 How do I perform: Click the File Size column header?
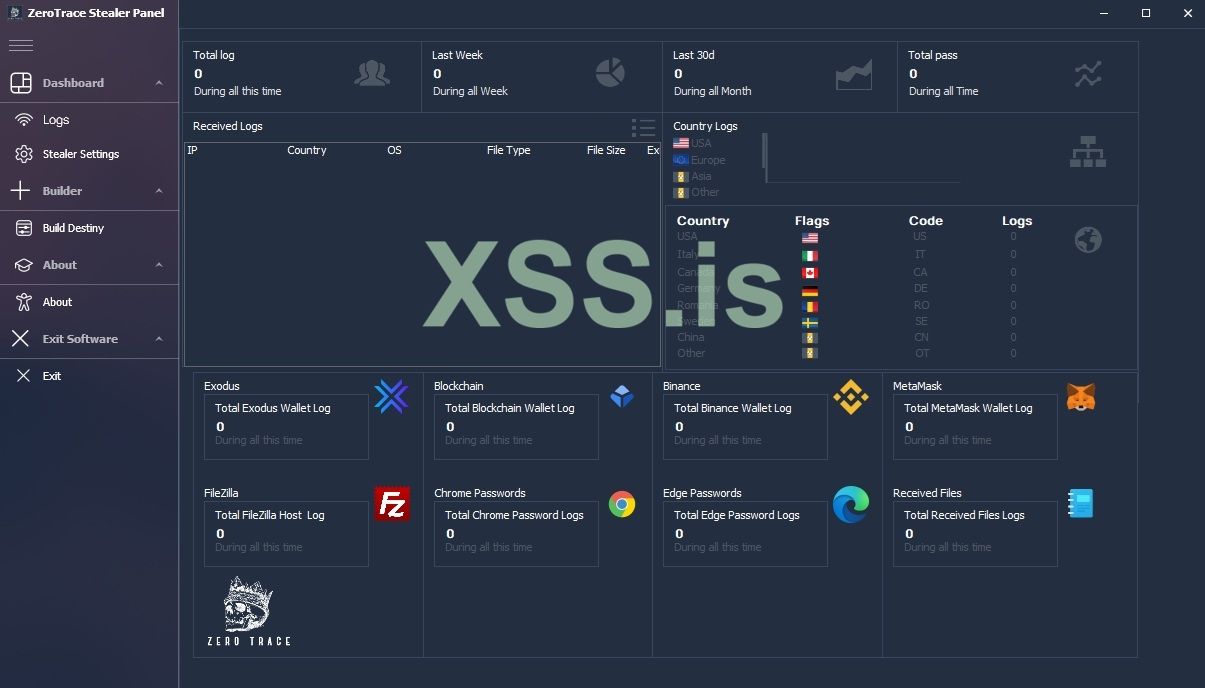(x=606, y=150)
